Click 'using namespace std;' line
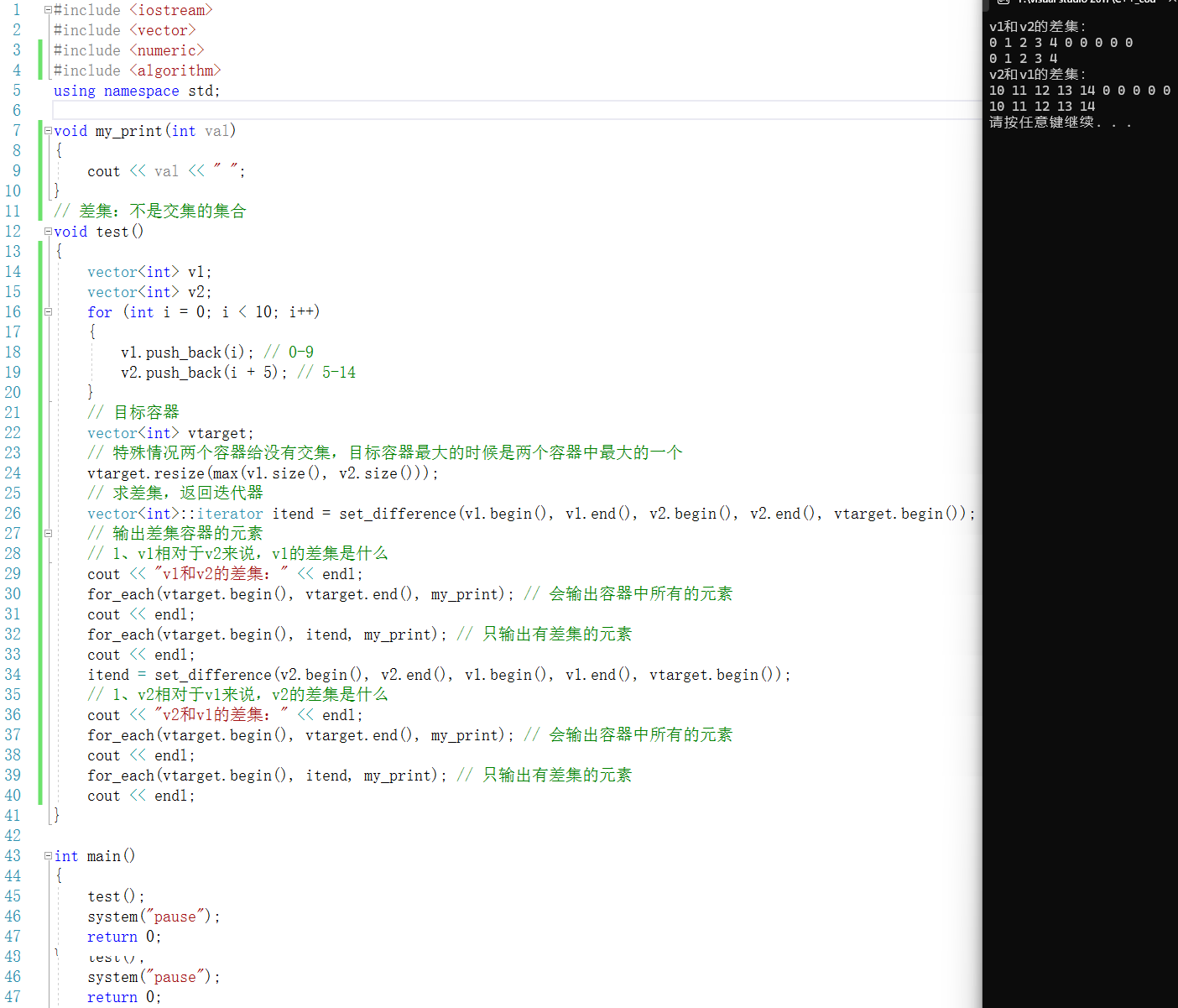Viewport: 1178px width, 1008px height. [137, 91]
